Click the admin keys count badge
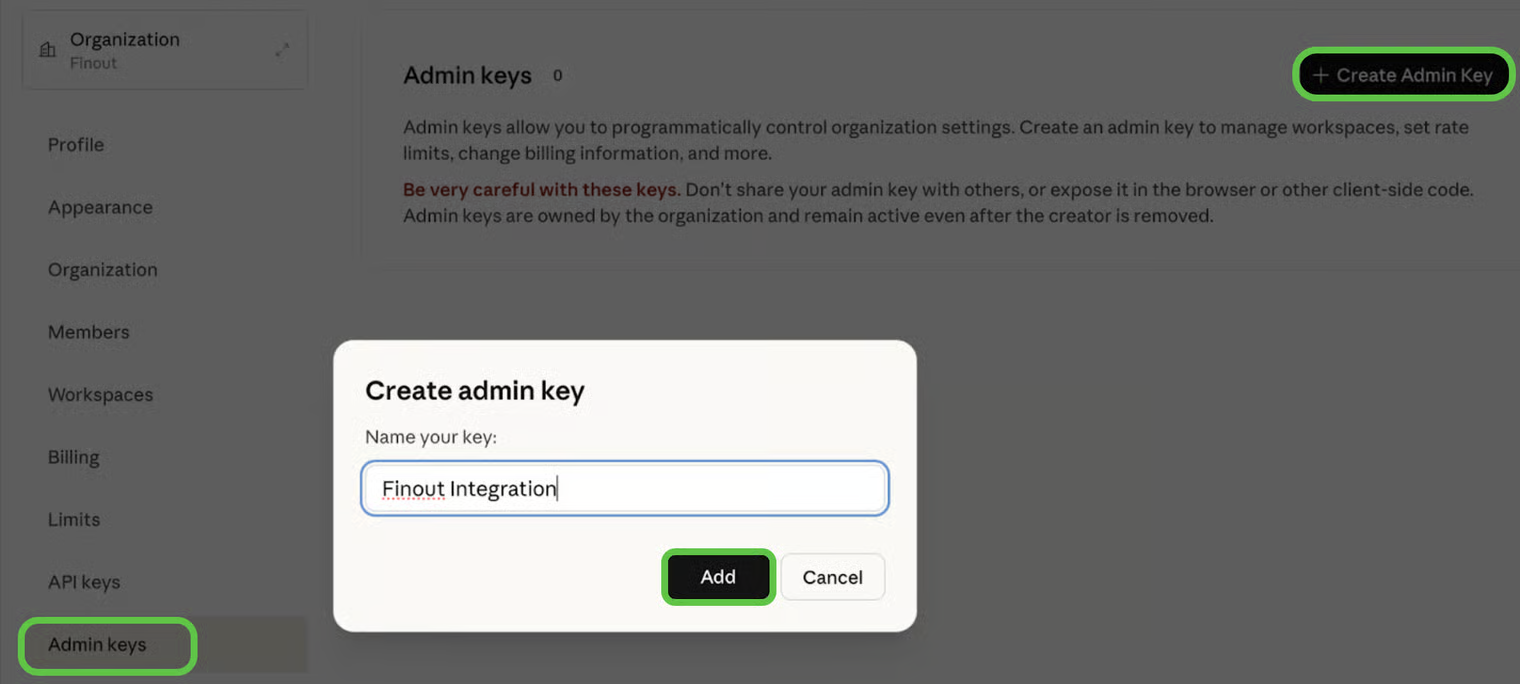1520x684 pixels. [557, 75]
